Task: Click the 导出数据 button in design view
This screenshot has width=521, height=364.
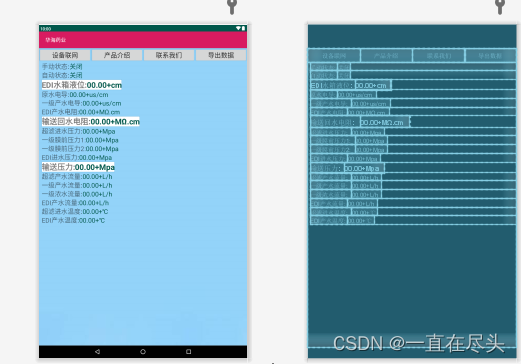Action: tap(221, 55)
